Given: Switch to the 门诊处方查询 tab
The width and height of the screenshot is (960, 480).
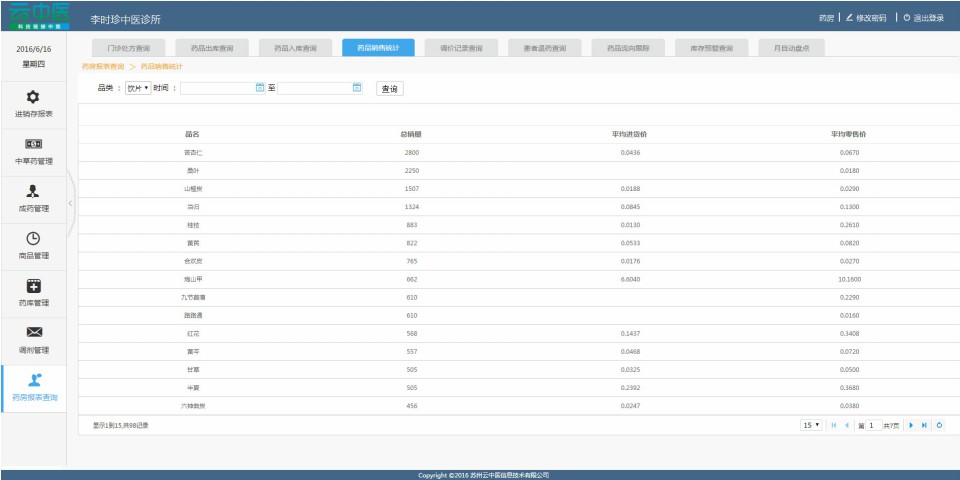Looking at the screenshot, I should [x=129, y=48].
